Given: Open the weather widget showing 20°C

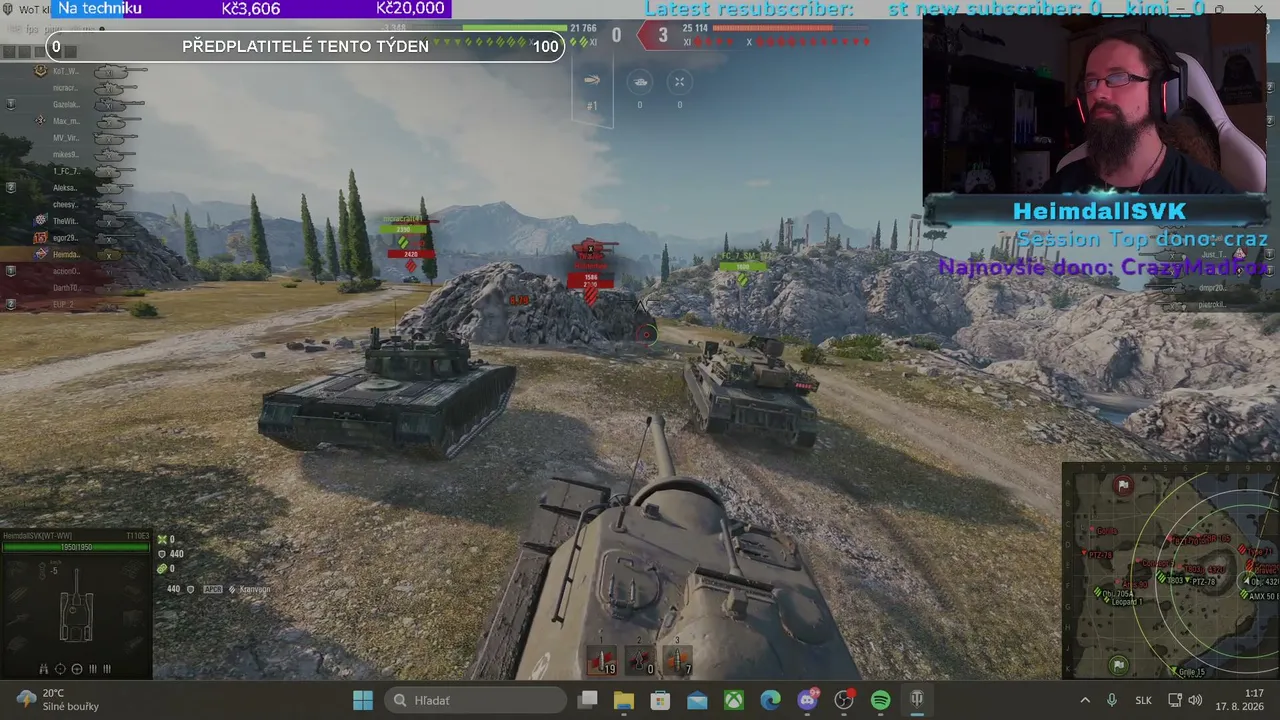Looking at the screenshot, I should pyautogui.click(x=58, y=700).
